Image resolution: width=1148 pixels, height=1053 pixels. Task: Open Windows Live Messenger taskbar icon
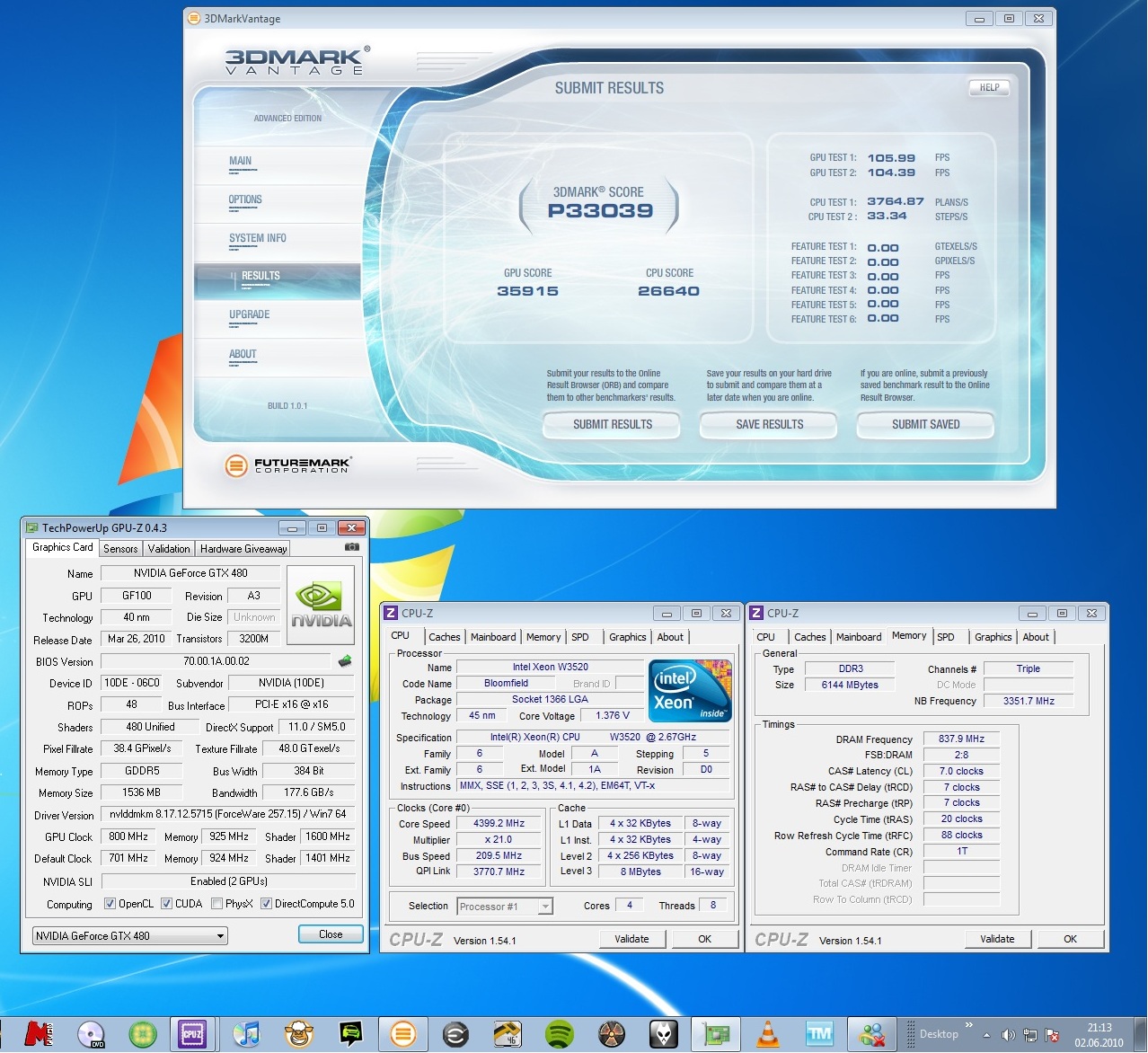pos(872,1034)
